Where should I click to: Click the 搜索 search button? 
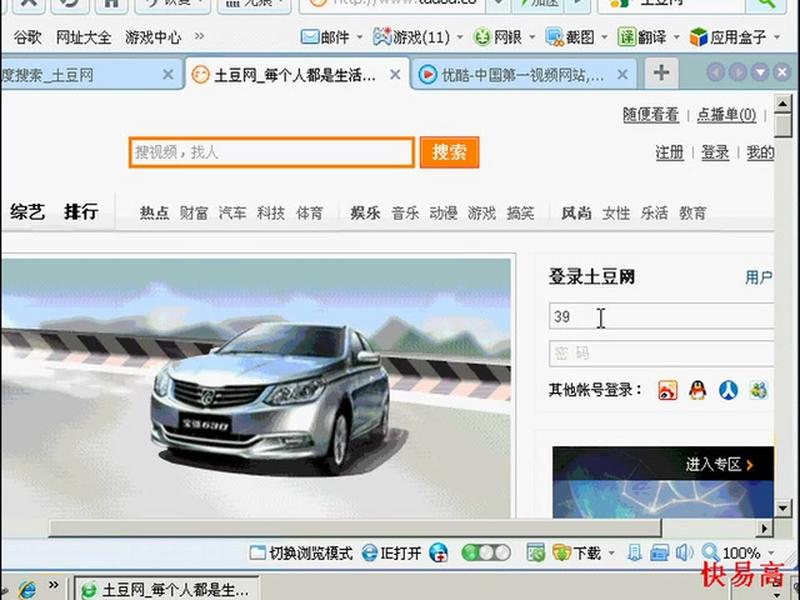pos(449,154)
